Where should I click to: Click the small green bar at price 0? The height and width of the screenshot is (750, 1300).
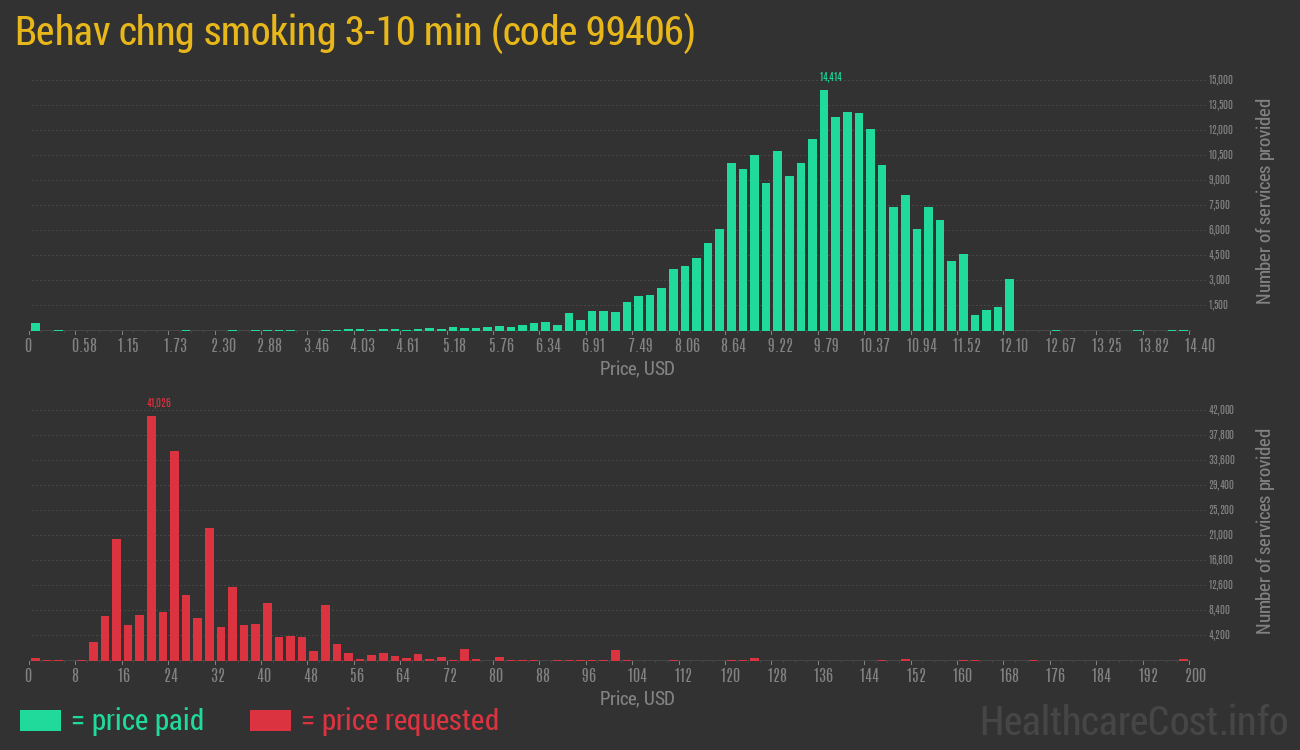pyautogui.click(x=35, y=326)
